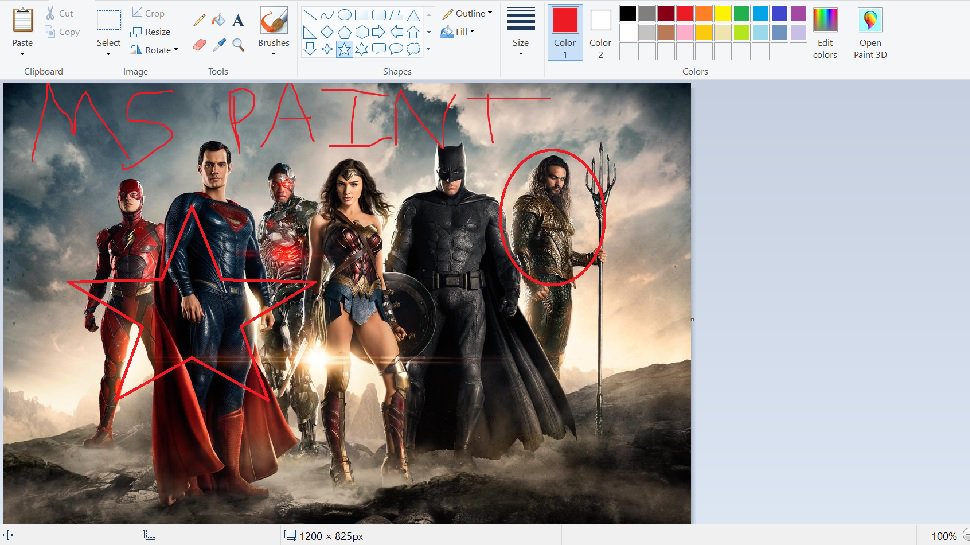Select the Eraser tool
This screenshot has width=970, height=545.
(x=199, y=44)
